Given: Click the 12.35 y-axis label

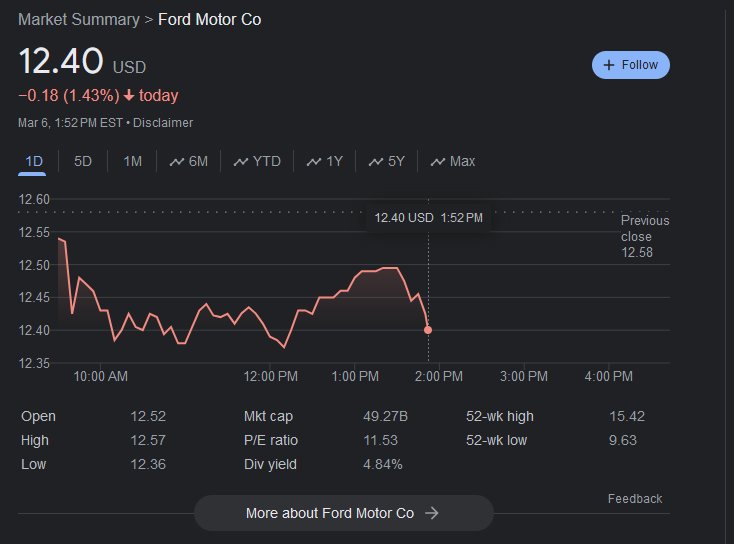Looking at the screenshot, I should [34, 363].
